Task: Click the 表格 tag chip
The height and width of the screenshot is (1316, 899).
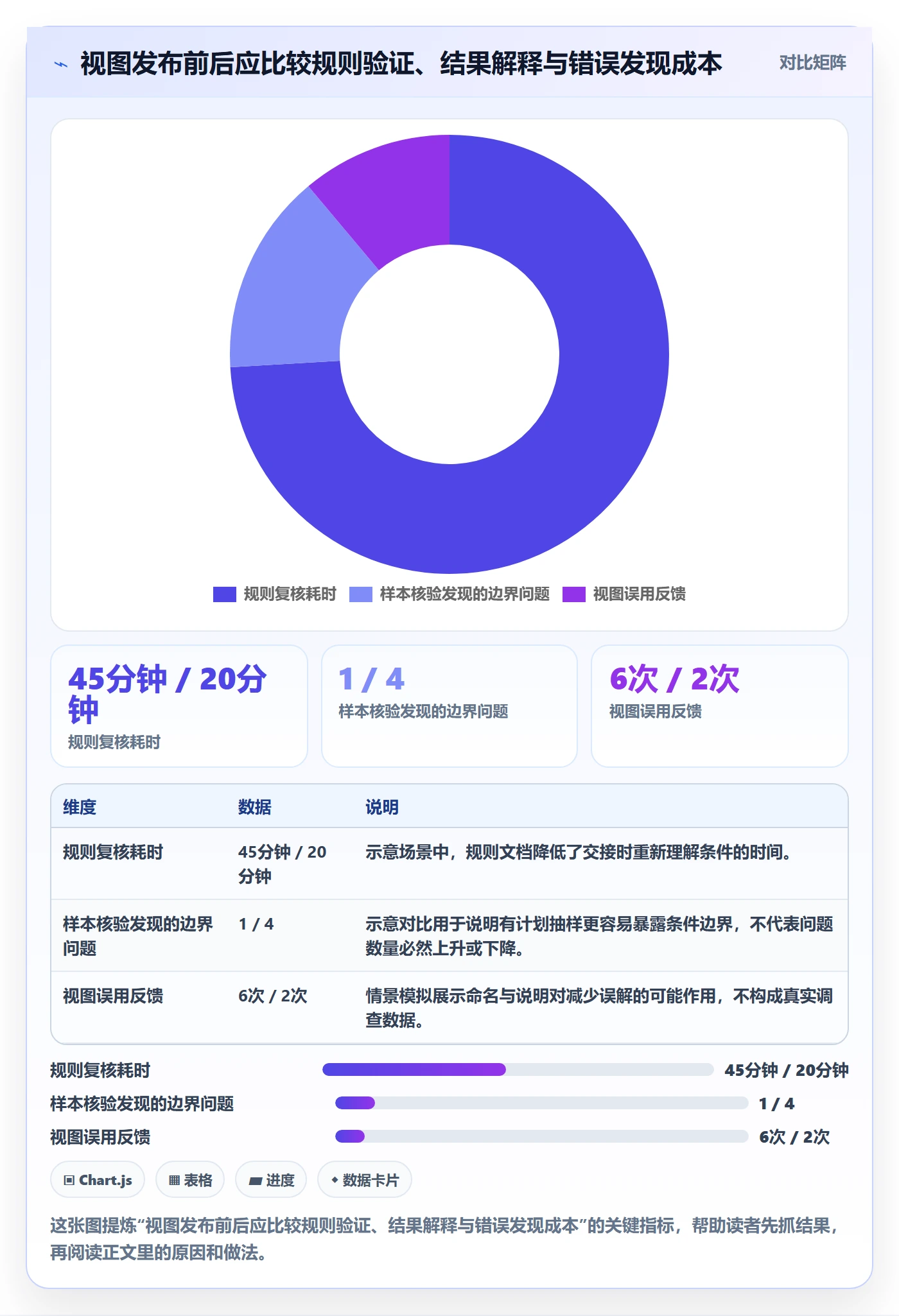Action: pyautogui.click(x=190, y=1180)
